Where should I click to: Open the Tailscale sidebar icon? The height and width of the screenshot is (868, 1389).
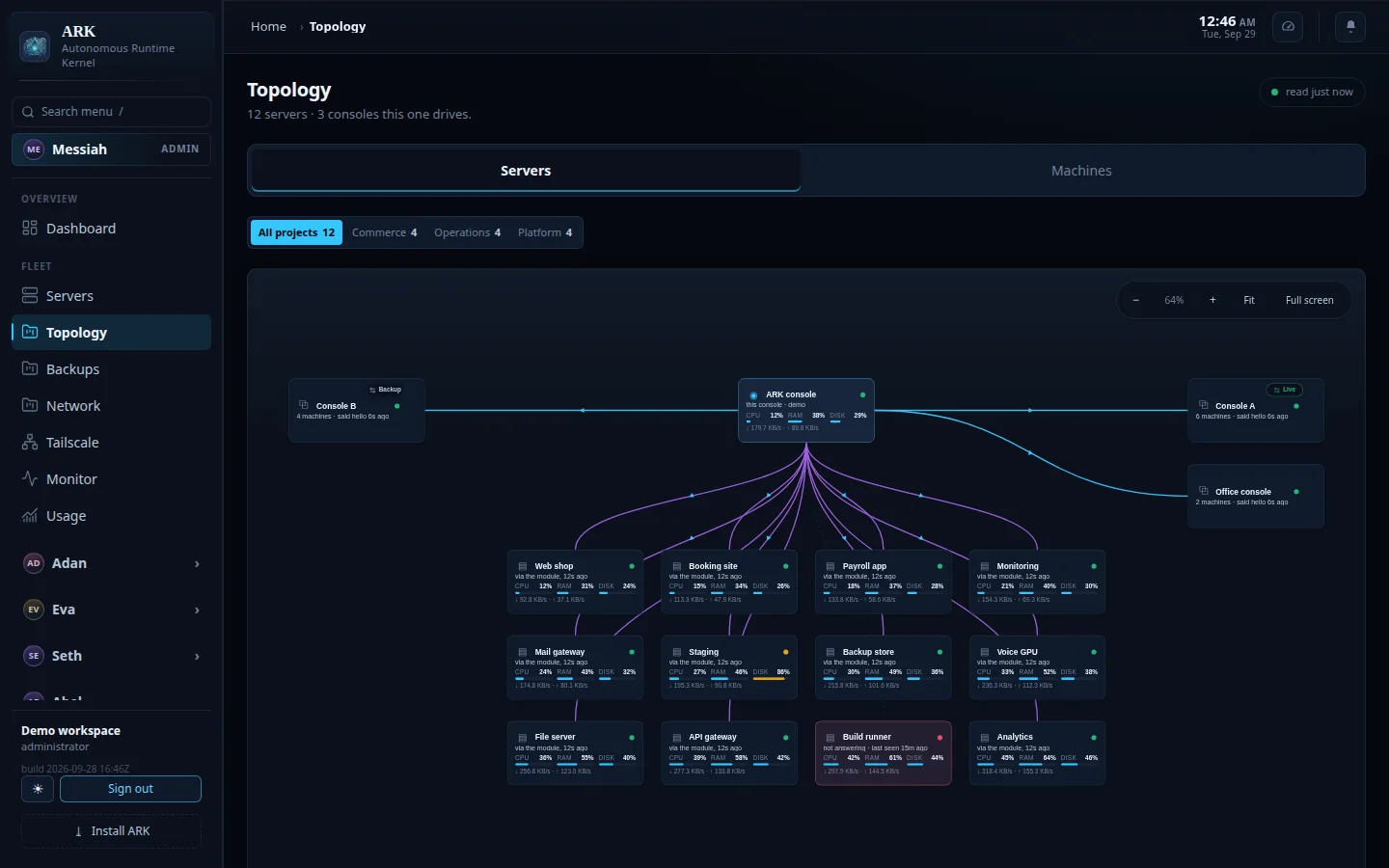click(x=30, y=443)
